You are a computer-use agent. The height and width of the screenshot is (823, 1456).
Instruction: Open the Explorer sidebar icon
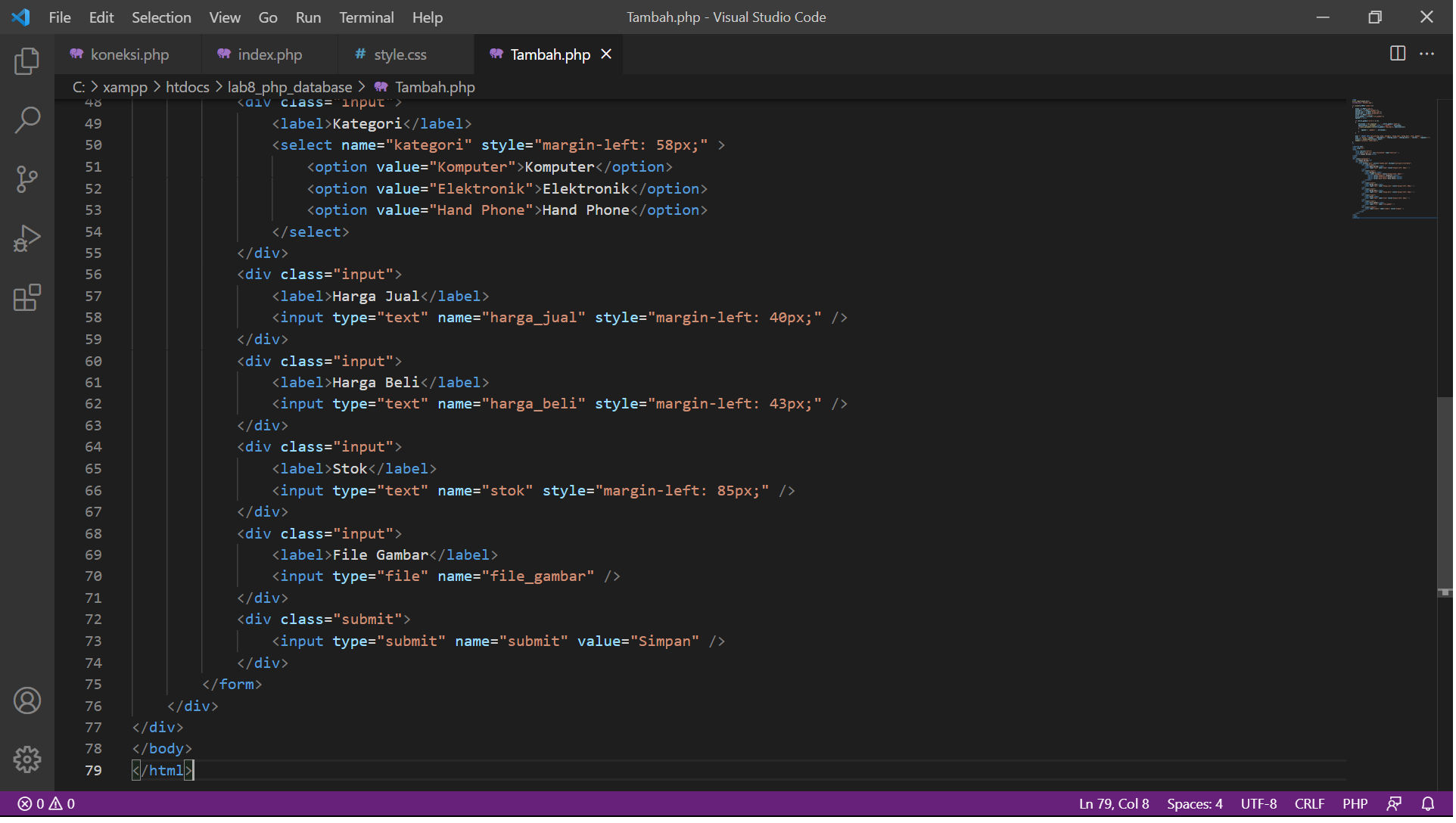(x=27, y=61)
